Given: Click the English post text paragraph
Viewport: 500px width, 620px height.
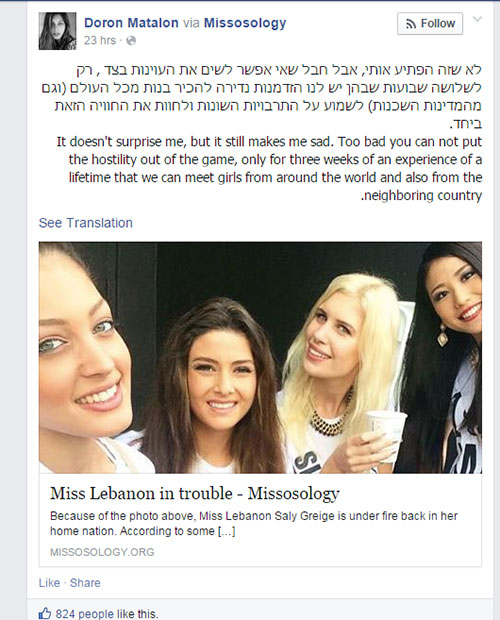Looking at the screenshot, I should point(269,168).
